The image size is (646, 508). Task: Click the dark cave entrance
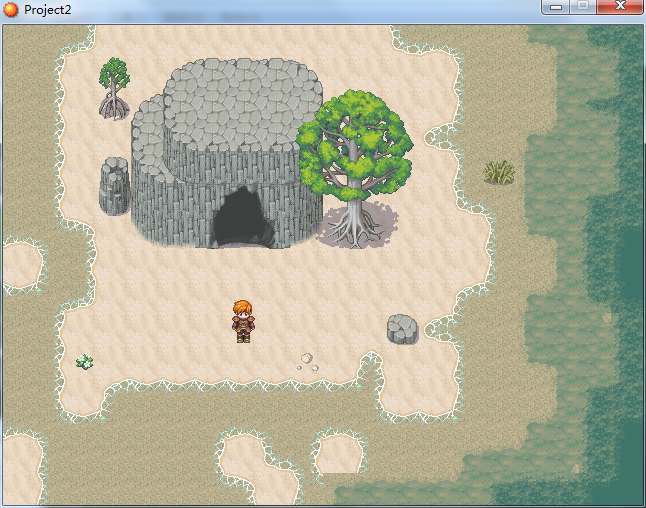[242, 218]
